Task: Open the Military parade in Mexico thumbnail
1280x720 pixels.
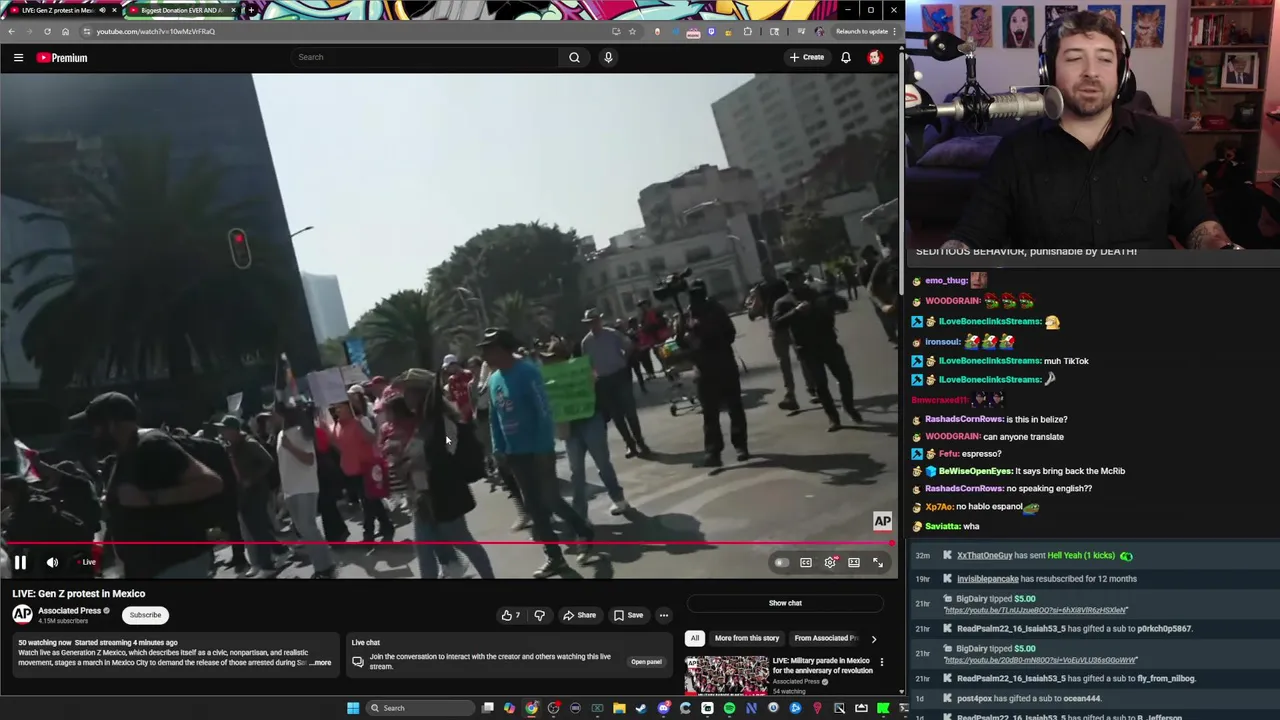Action: point(726,675)
